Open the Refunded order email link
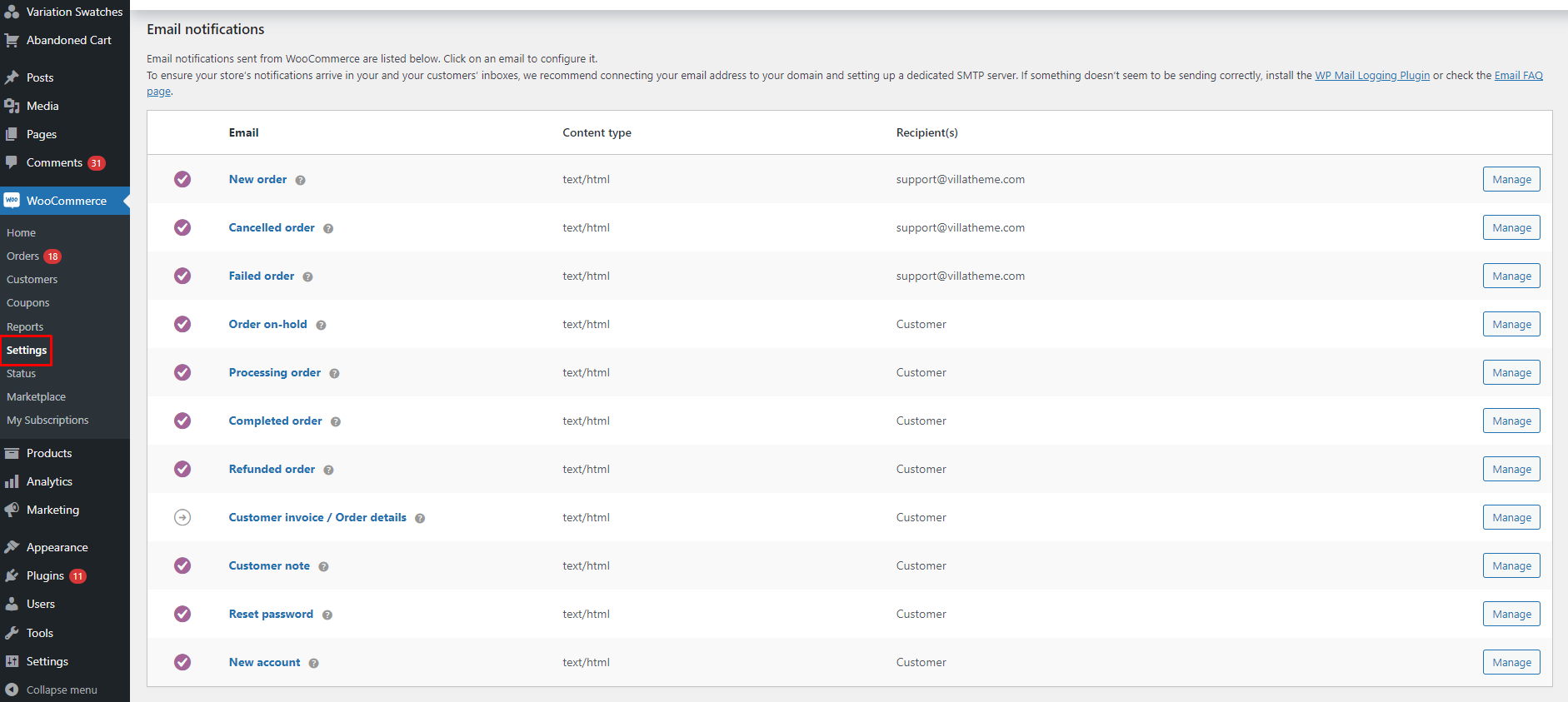 [272, 469]
